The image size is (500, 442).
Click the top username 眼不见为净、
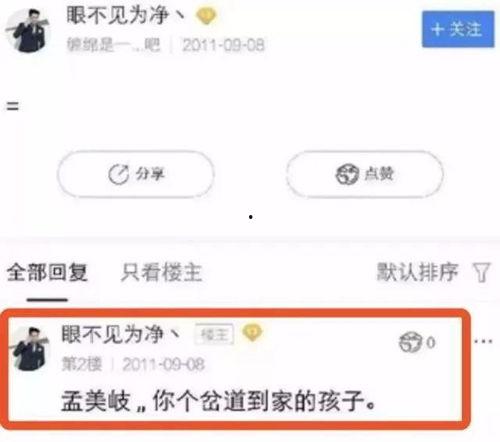[x=126, y=15]
